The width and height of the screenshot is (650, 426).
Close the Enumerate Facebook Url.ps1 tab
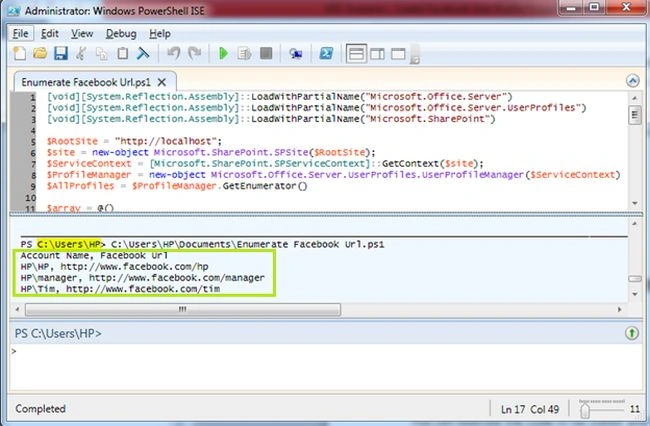(x=162, y=82)
